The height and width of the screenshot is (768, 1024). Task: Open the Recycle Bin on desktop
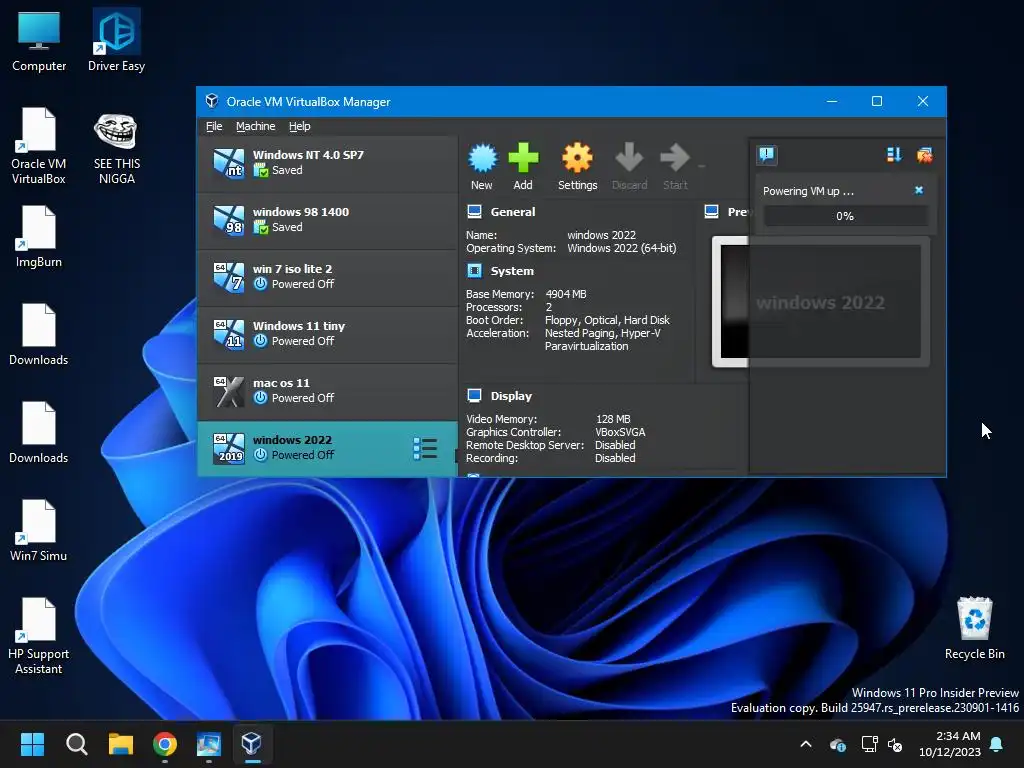(x=974, y=629)
